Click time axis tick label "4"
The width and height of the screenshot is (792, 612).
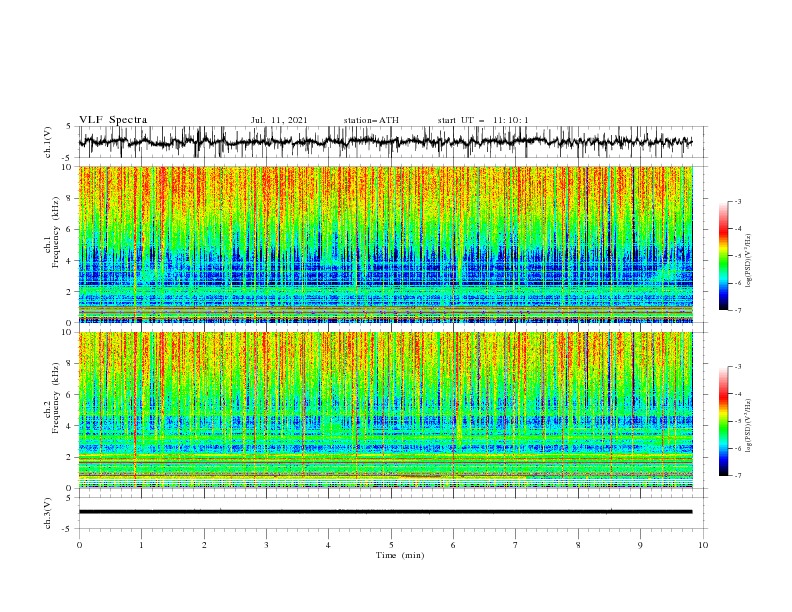(x=328, y=545)
